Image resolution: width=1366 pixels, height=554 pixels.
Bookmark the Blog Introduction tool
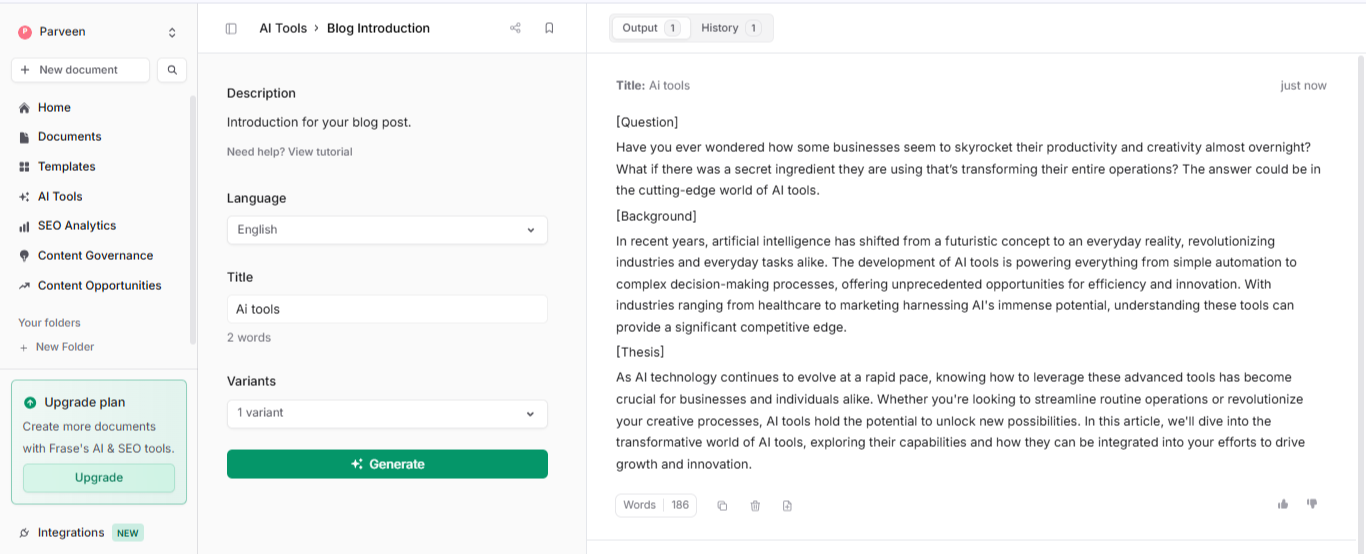point(549,28)
